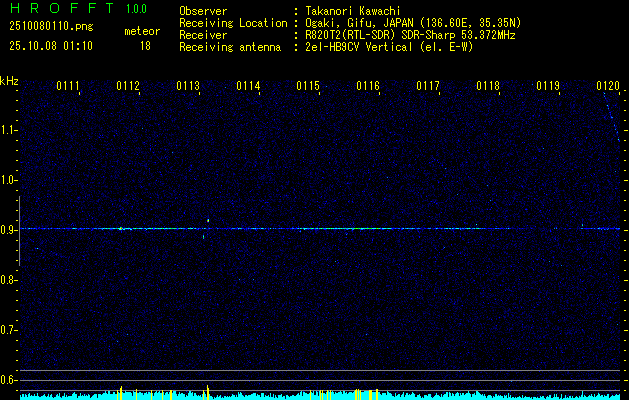This screenshot has width=629, height=400.
Task: Click the 0120 time marker
Action: [608, 86]
